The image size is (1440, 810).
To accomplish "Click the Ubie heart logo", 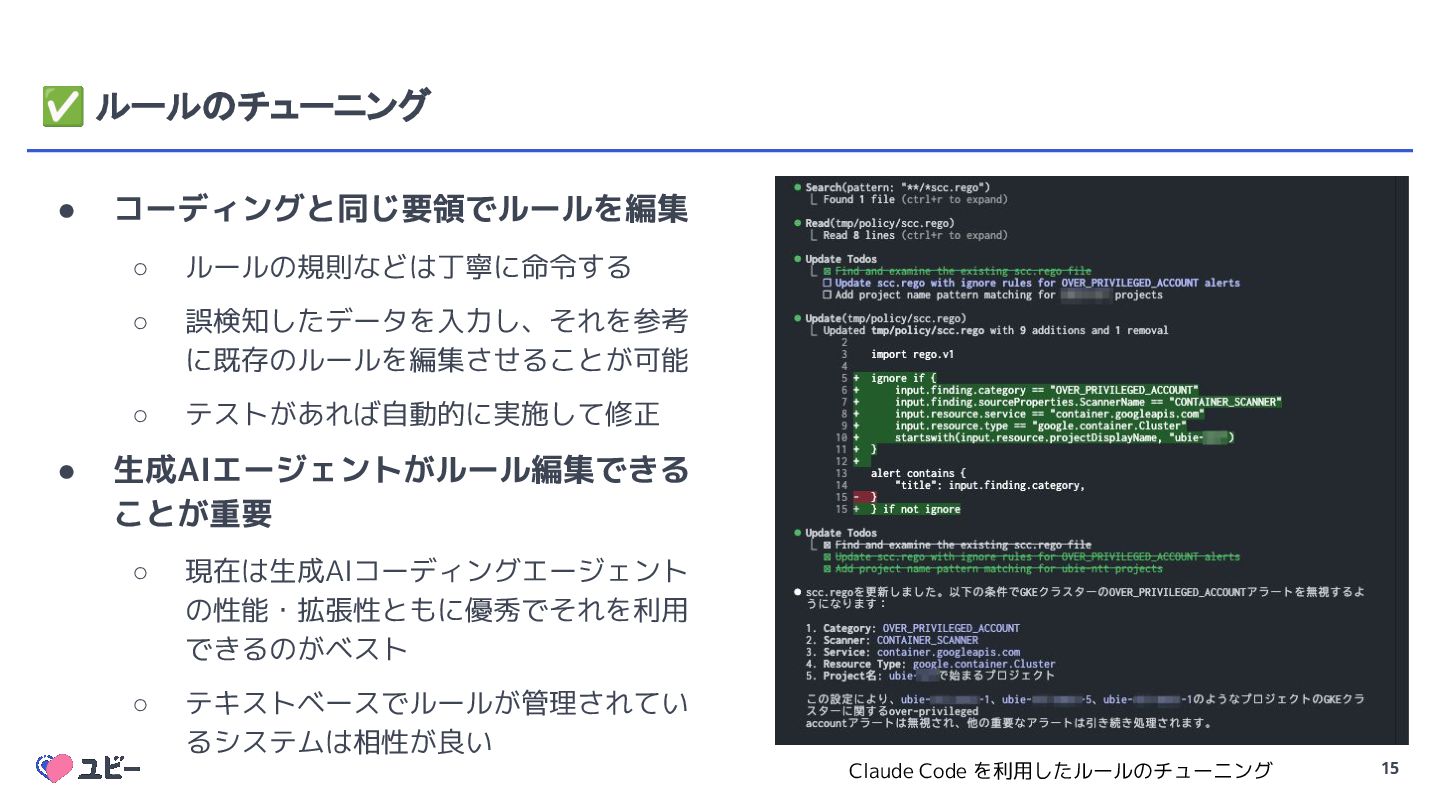I will pos(55,768).
